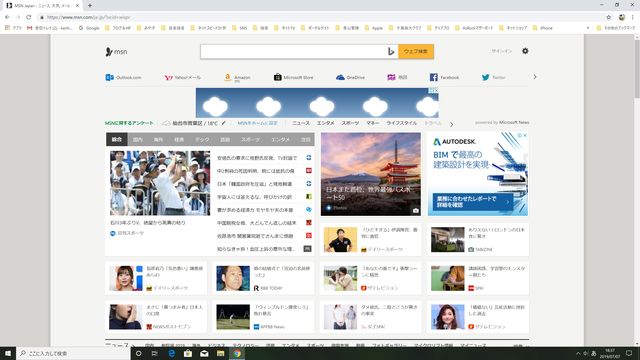
Task: Open マネー in the category bar
Action: (372, 123)
